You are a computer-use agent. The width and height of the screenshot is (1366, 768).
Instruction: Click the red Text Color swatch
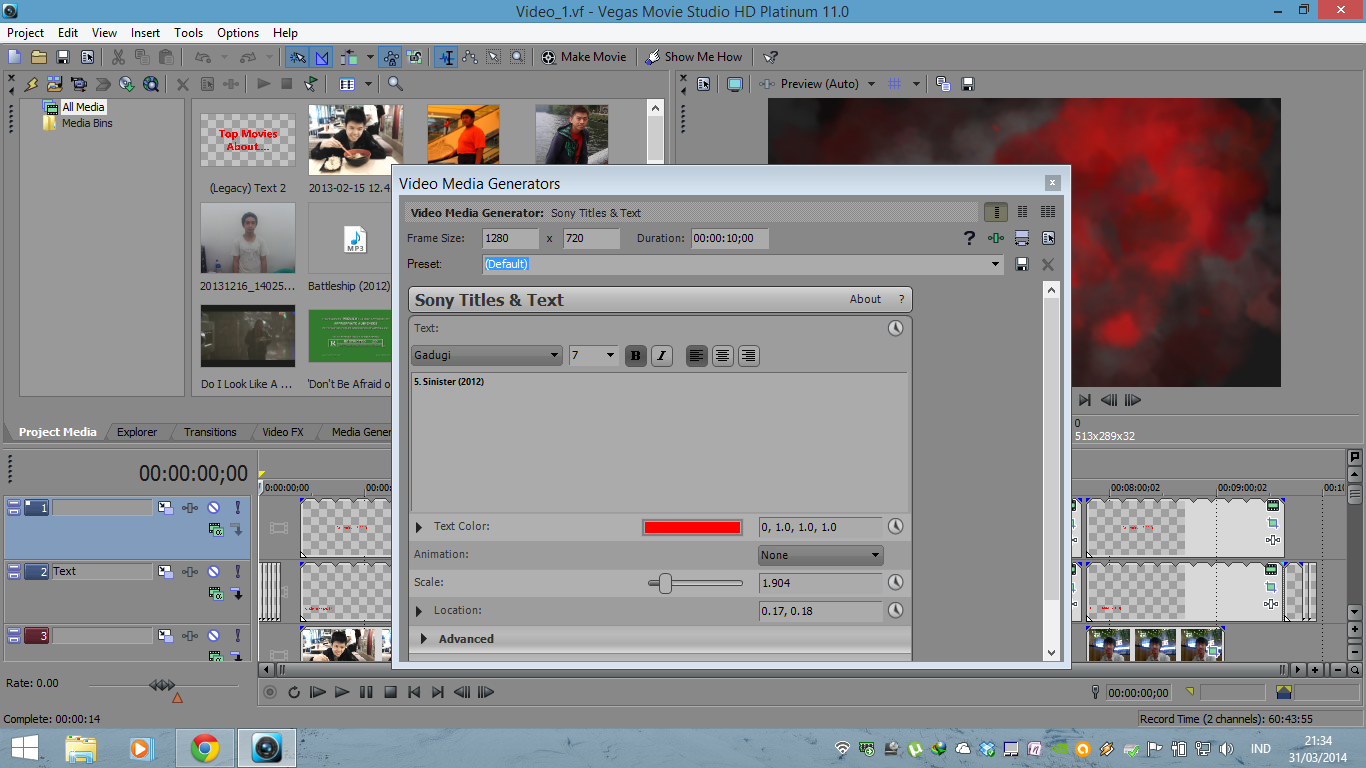[692, 527]
